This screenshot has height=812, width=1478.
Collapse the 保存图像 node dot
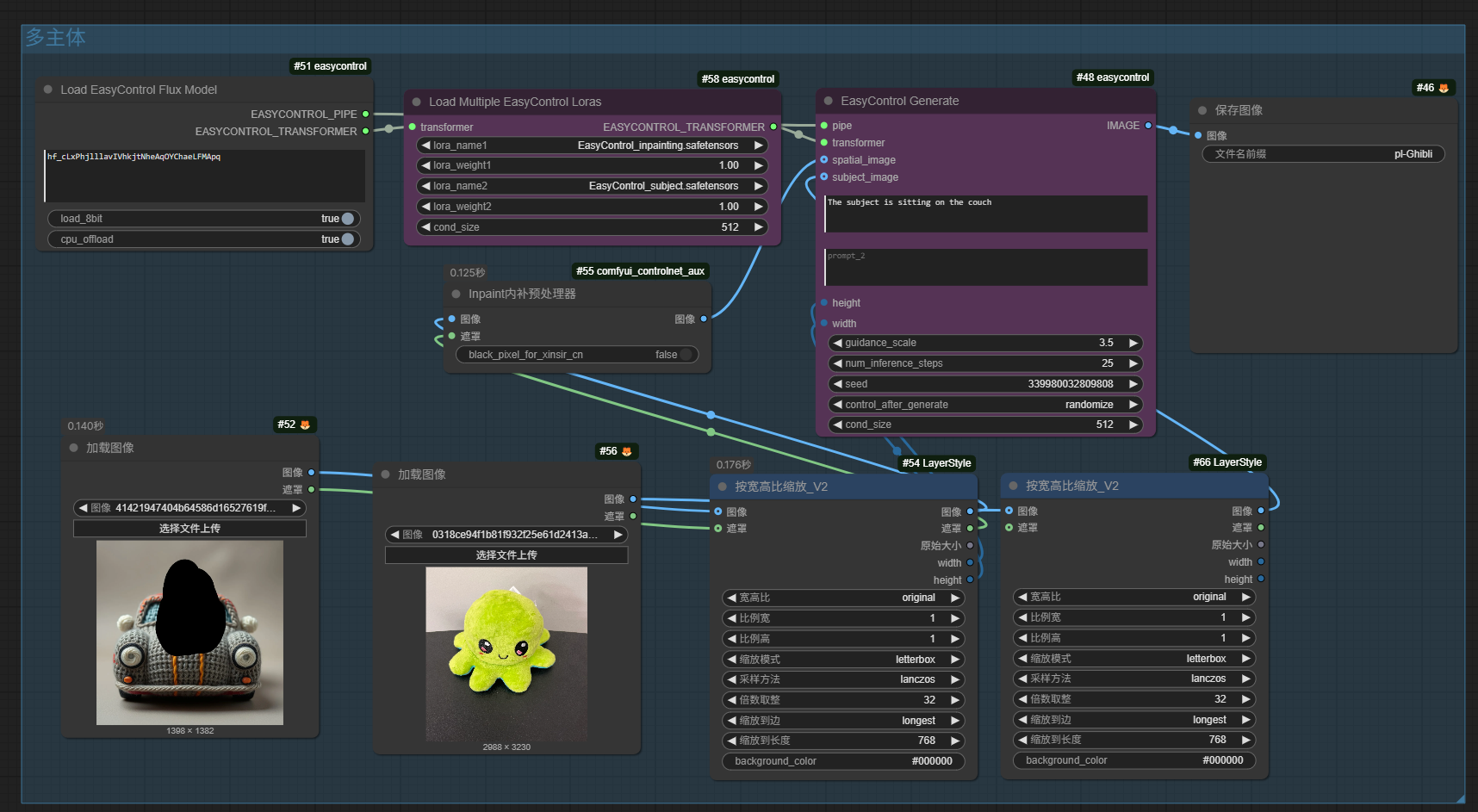coord(1202,110)
